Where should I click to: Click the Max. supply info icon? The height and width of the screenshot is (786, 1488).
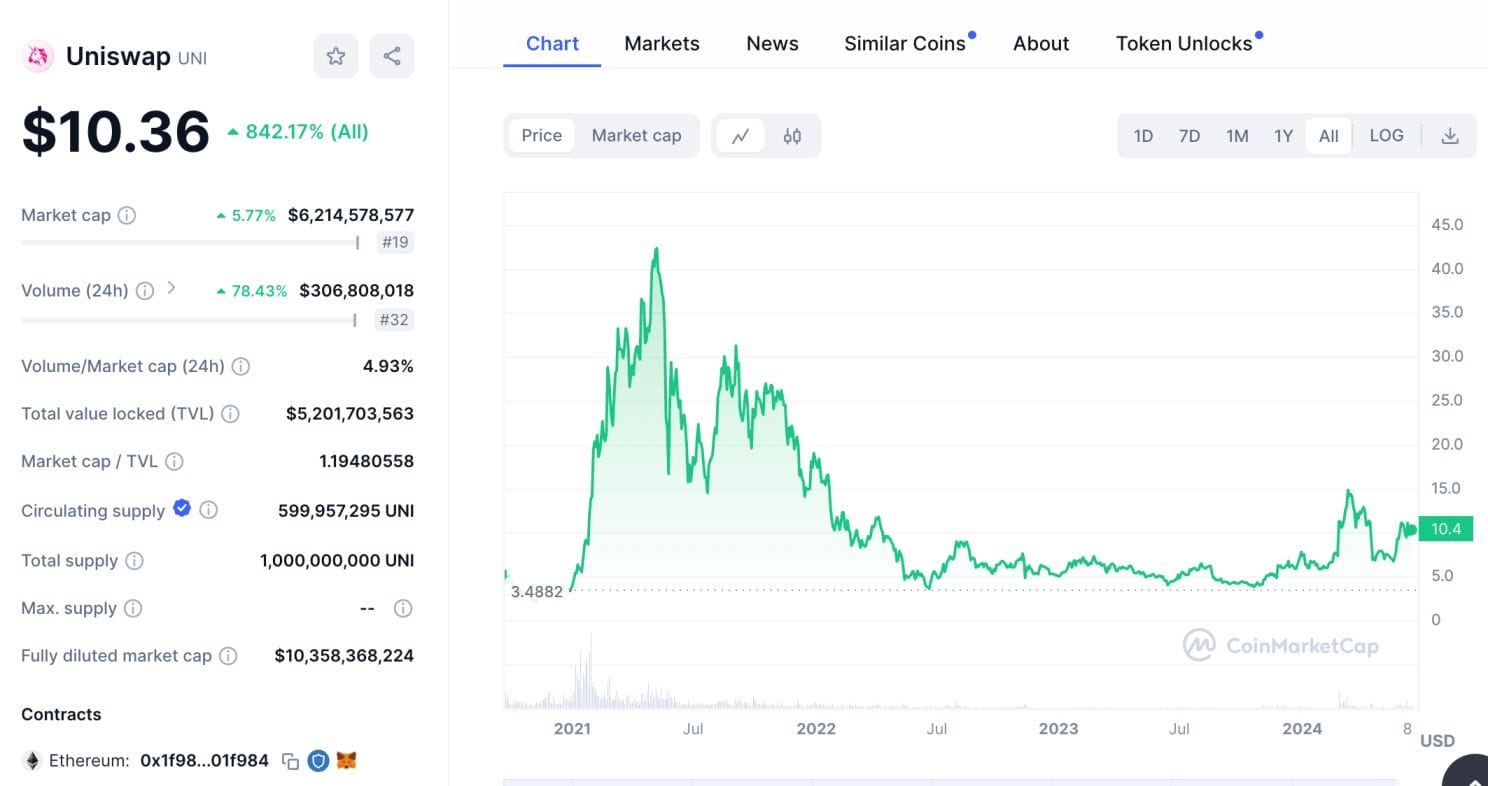[x=133, y=608]
